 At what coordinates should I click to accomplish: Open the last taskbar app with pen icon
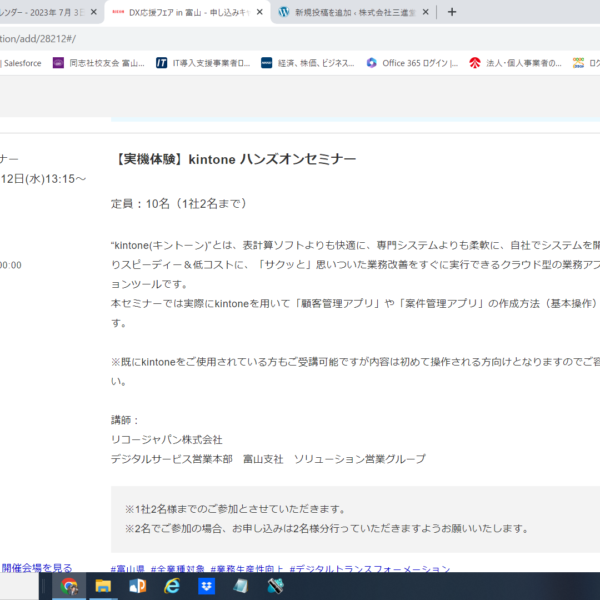[275, 586]
